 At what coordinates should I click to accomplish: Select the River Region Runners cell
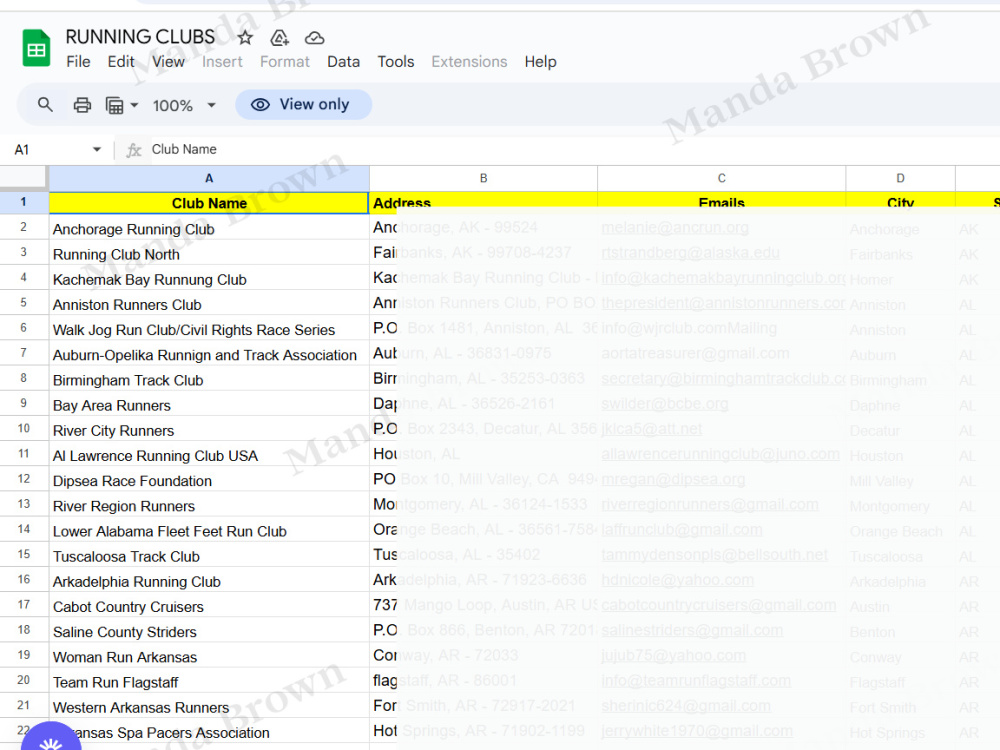[x=209, y=505]
